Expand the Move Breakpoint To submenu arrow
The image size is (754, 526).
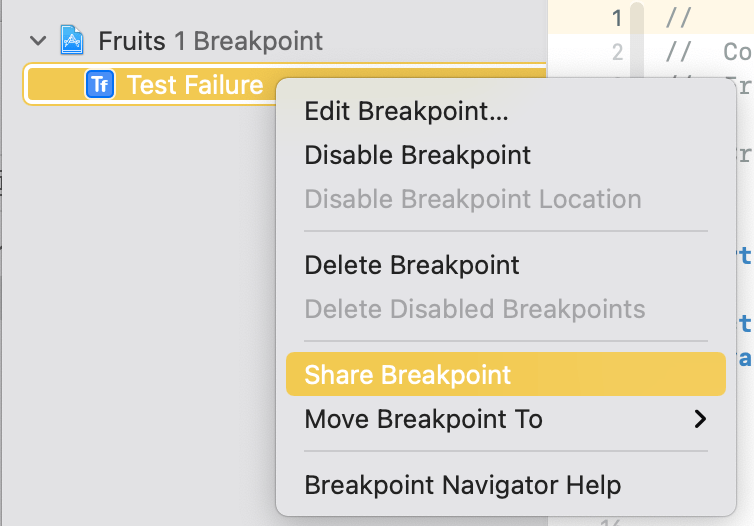coord(700,419)
